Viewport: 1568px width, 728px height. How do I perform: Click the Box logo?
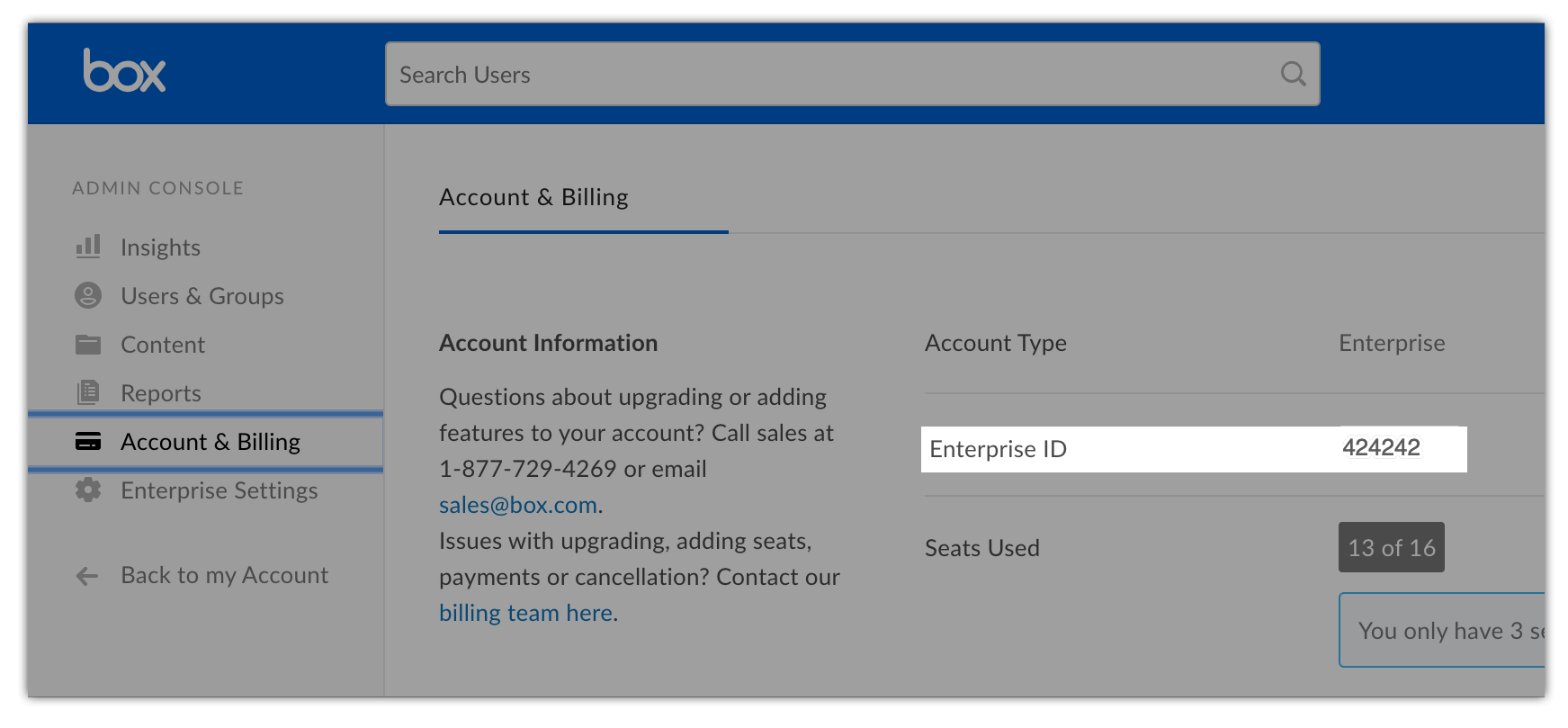point(124,70)
